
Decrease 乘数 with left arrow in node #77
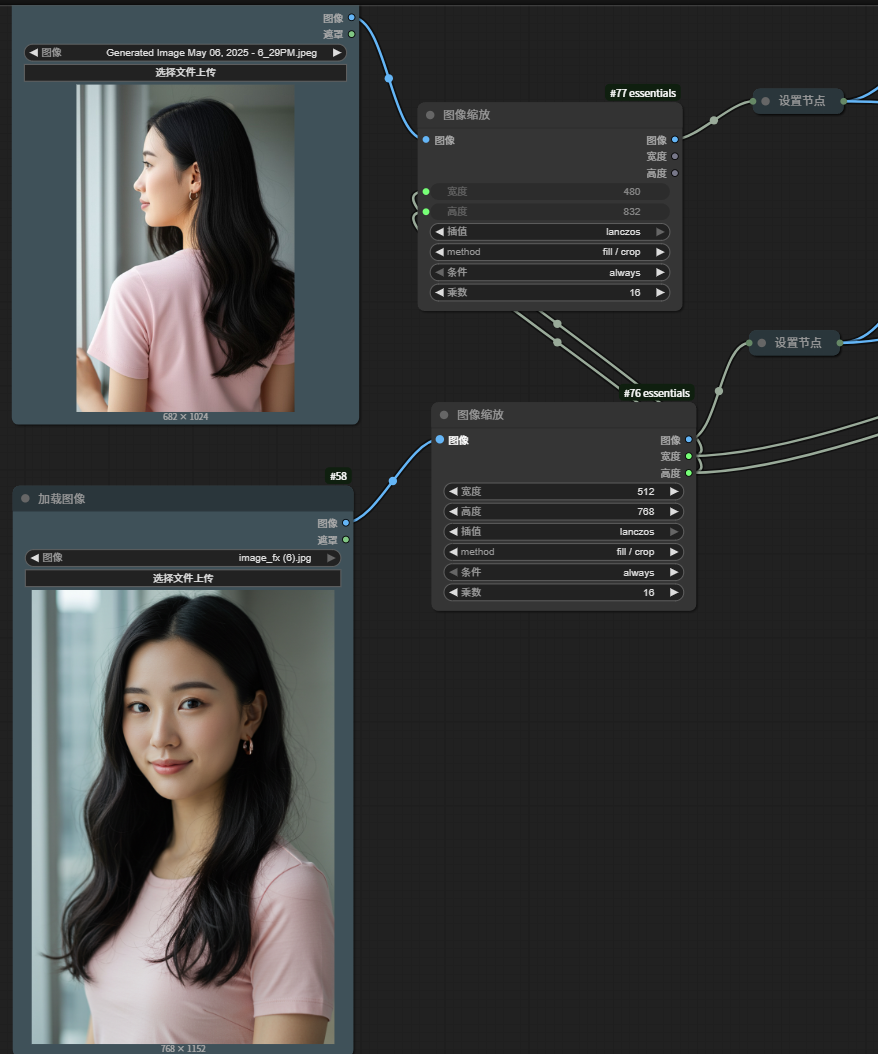[440, 292]
